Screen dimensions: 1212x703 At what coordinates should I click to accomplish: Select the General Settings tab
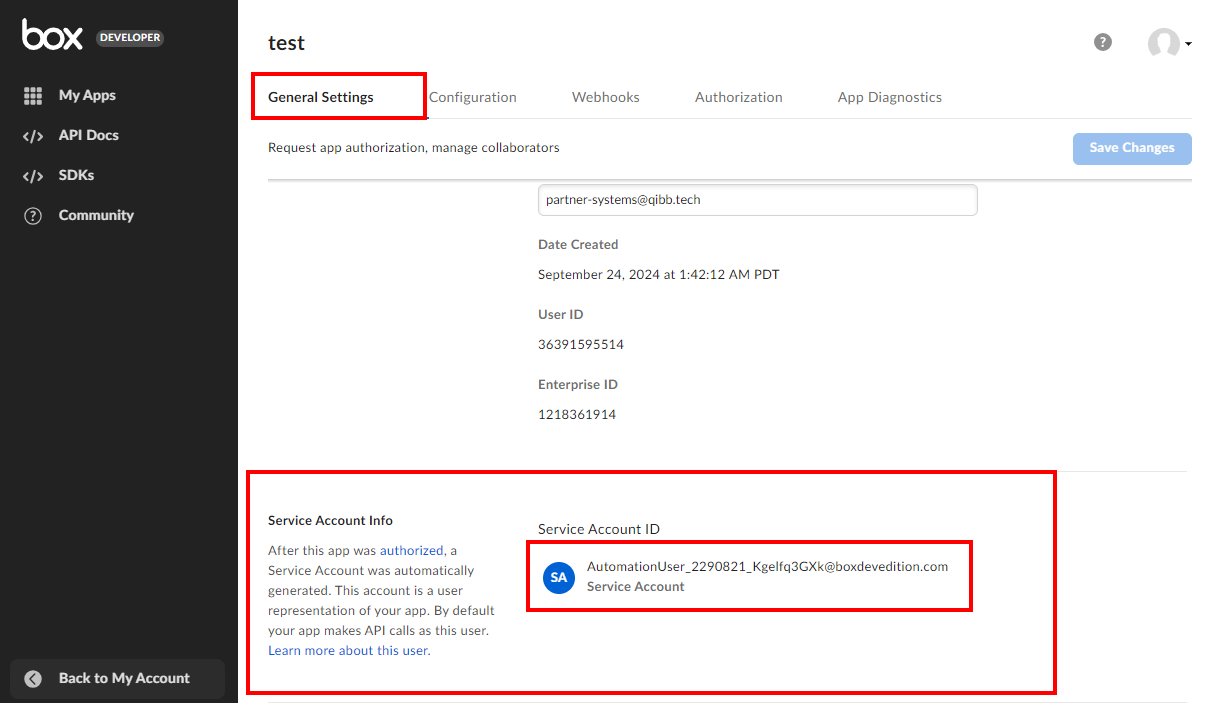click(321, 97)
